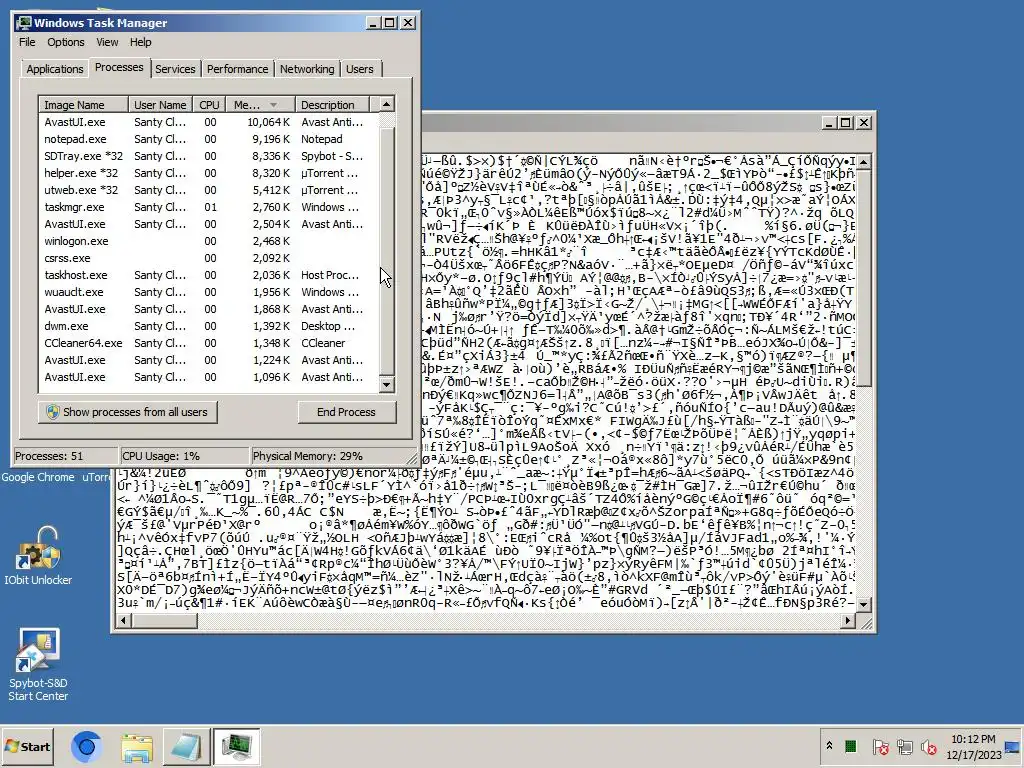Screen dimensions: 1024x768
Task: Sort by CPU column header
Action: 209,104
